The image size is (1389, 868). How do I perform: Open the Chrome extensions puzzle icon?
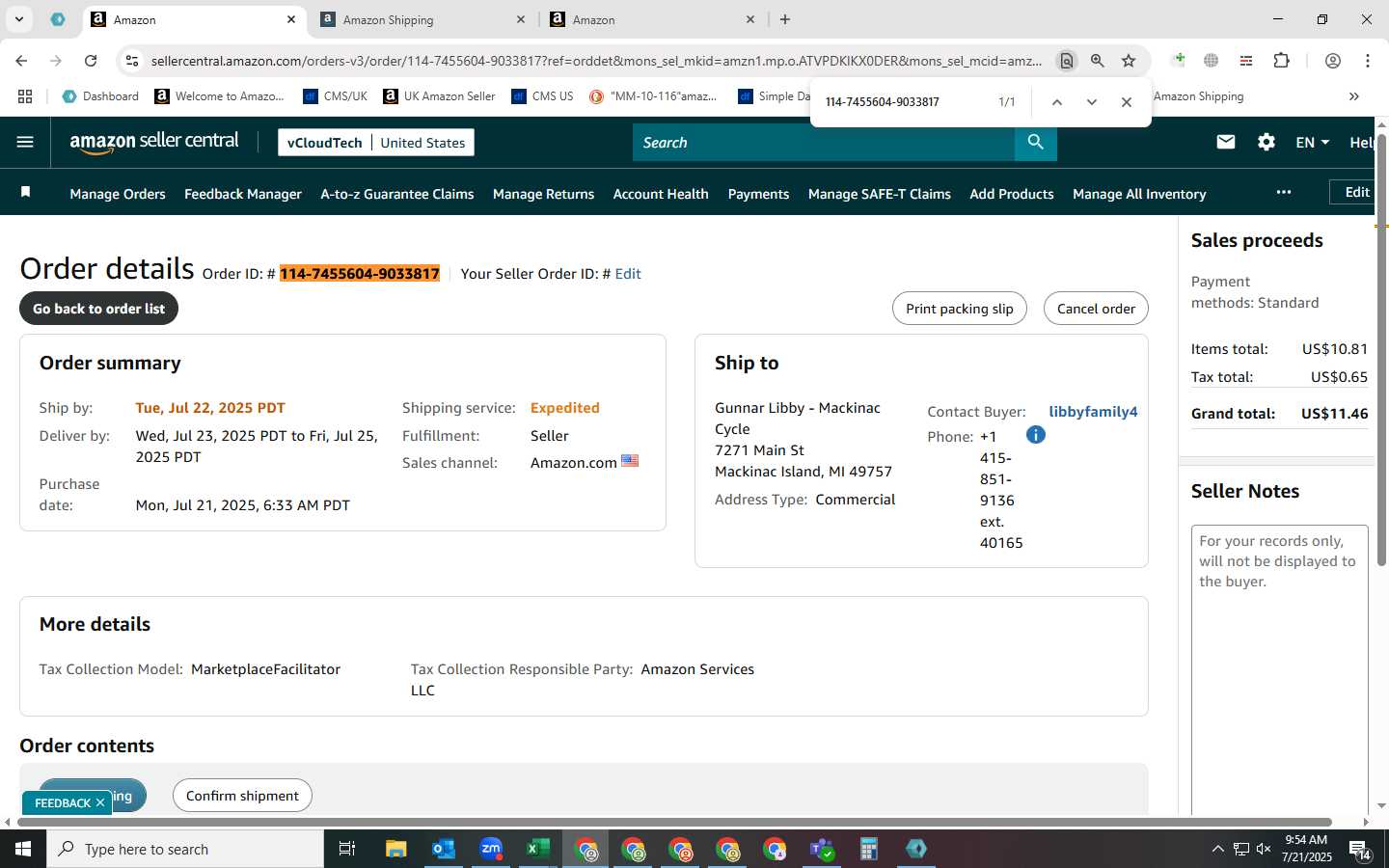(x=1281, y=61)
